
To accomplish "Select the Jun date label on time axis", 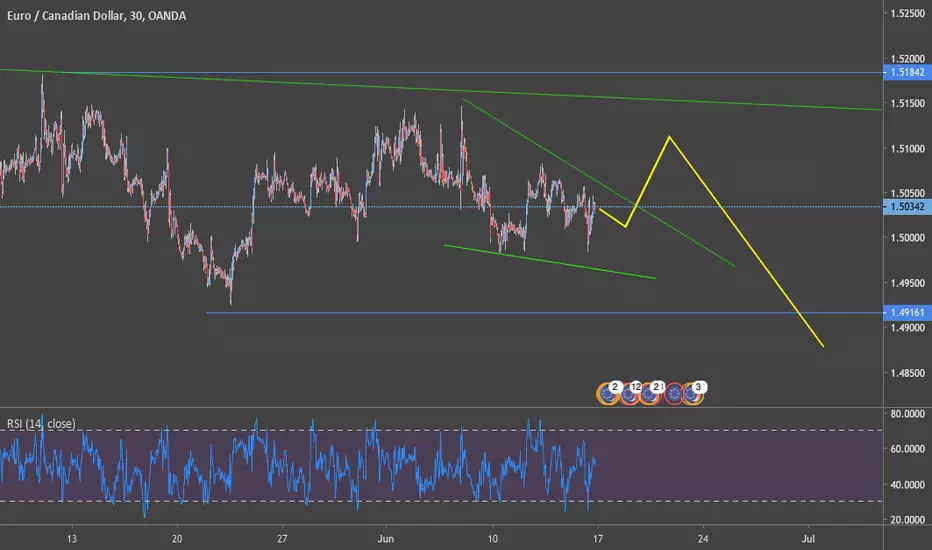I will [x=386, y=539].
